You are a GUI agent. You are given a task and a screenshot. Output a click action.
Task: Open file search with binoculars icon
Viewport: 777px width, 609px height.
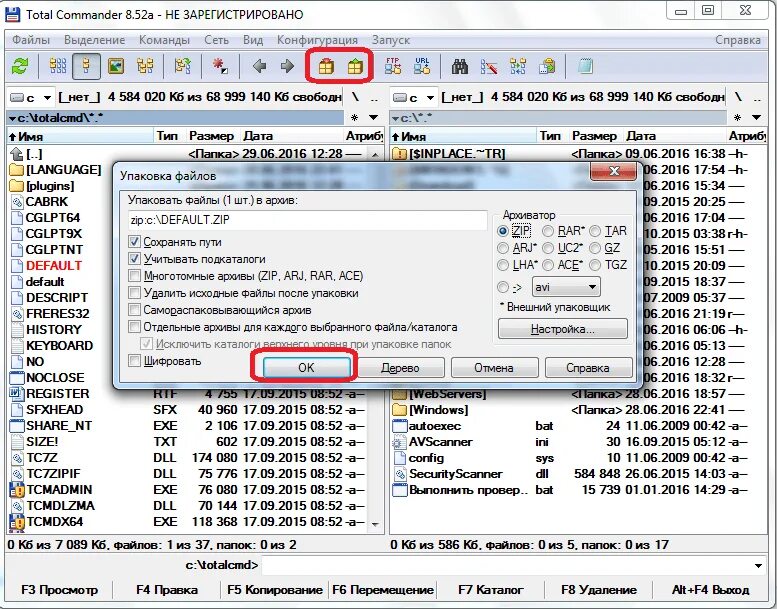click(460, 66)
